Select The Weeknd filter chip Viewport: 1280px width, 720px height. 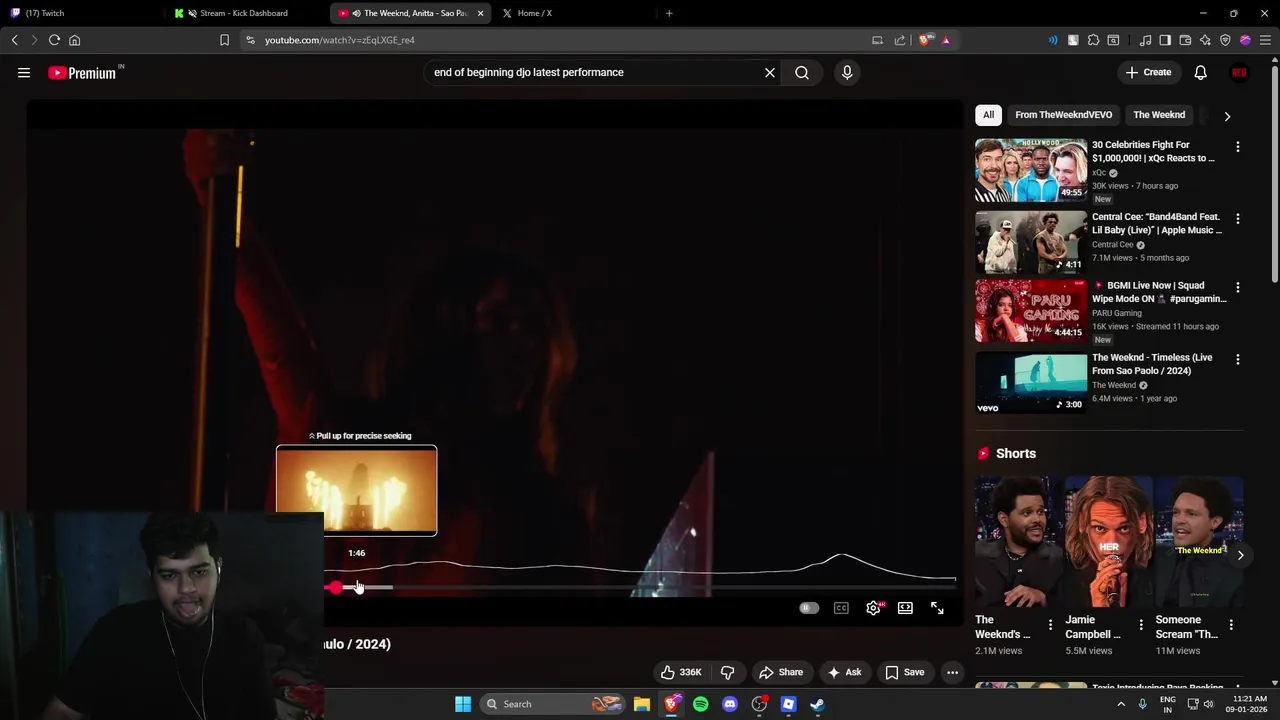tap(1159, 115)
